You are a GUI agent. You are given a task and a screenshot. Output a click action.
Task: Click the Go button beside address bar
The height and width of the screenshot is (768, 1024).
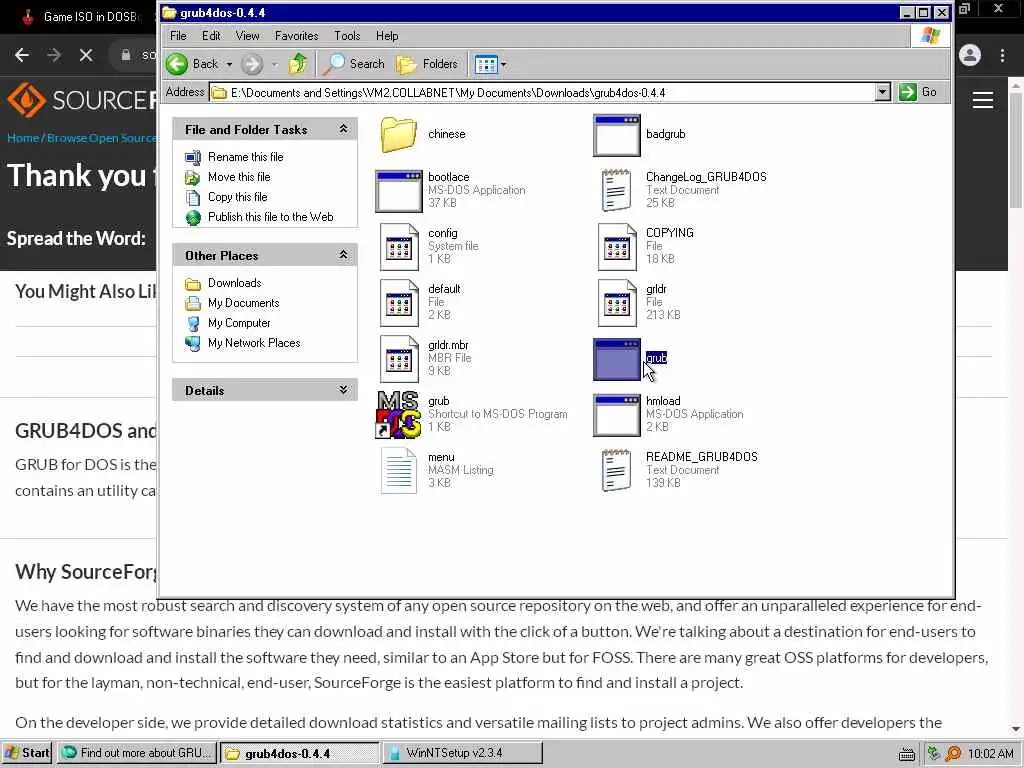[918, 92]
